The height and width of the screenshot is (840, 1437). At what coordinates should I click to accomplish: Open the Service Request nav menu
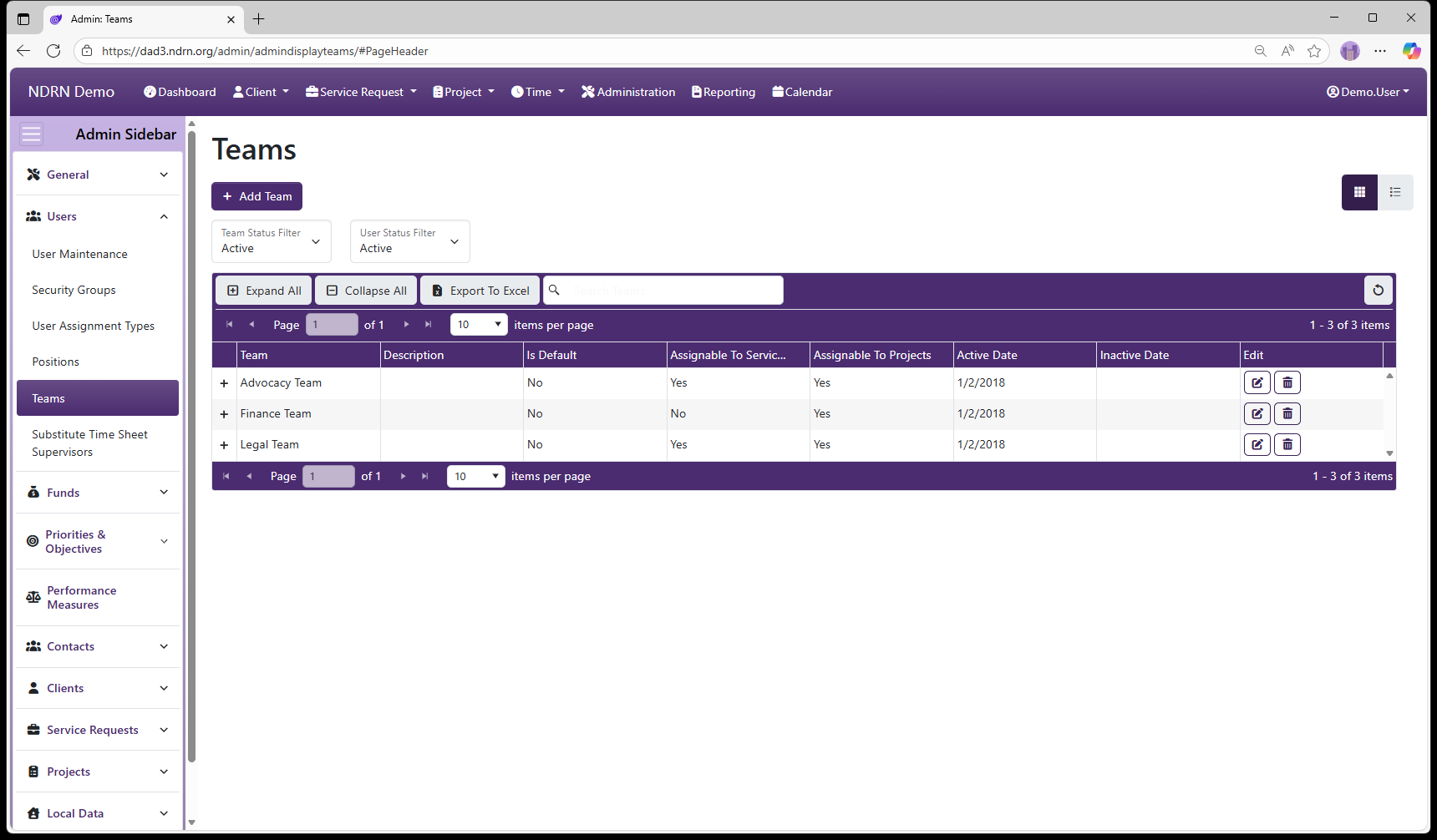tap(361, 92)
